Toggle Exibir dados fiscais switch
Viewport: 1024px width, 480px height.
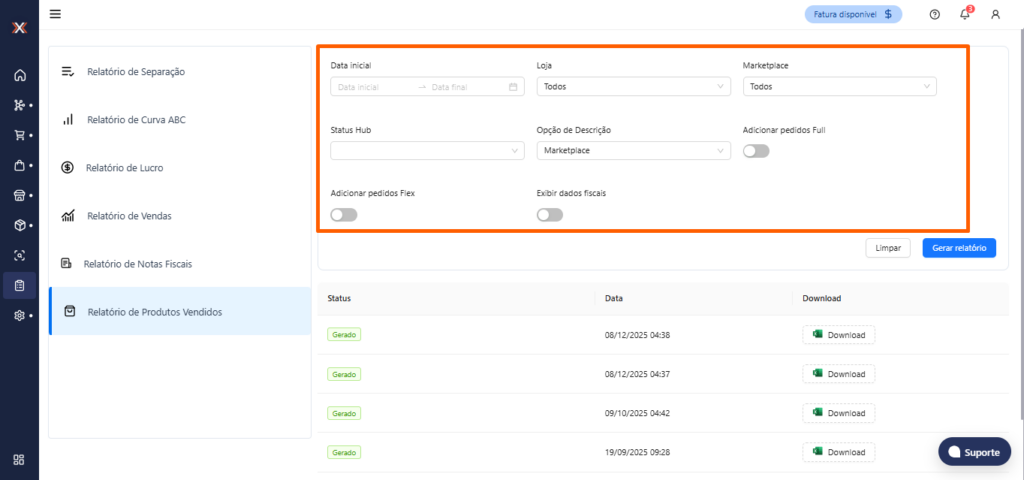[x=549, y=214]
